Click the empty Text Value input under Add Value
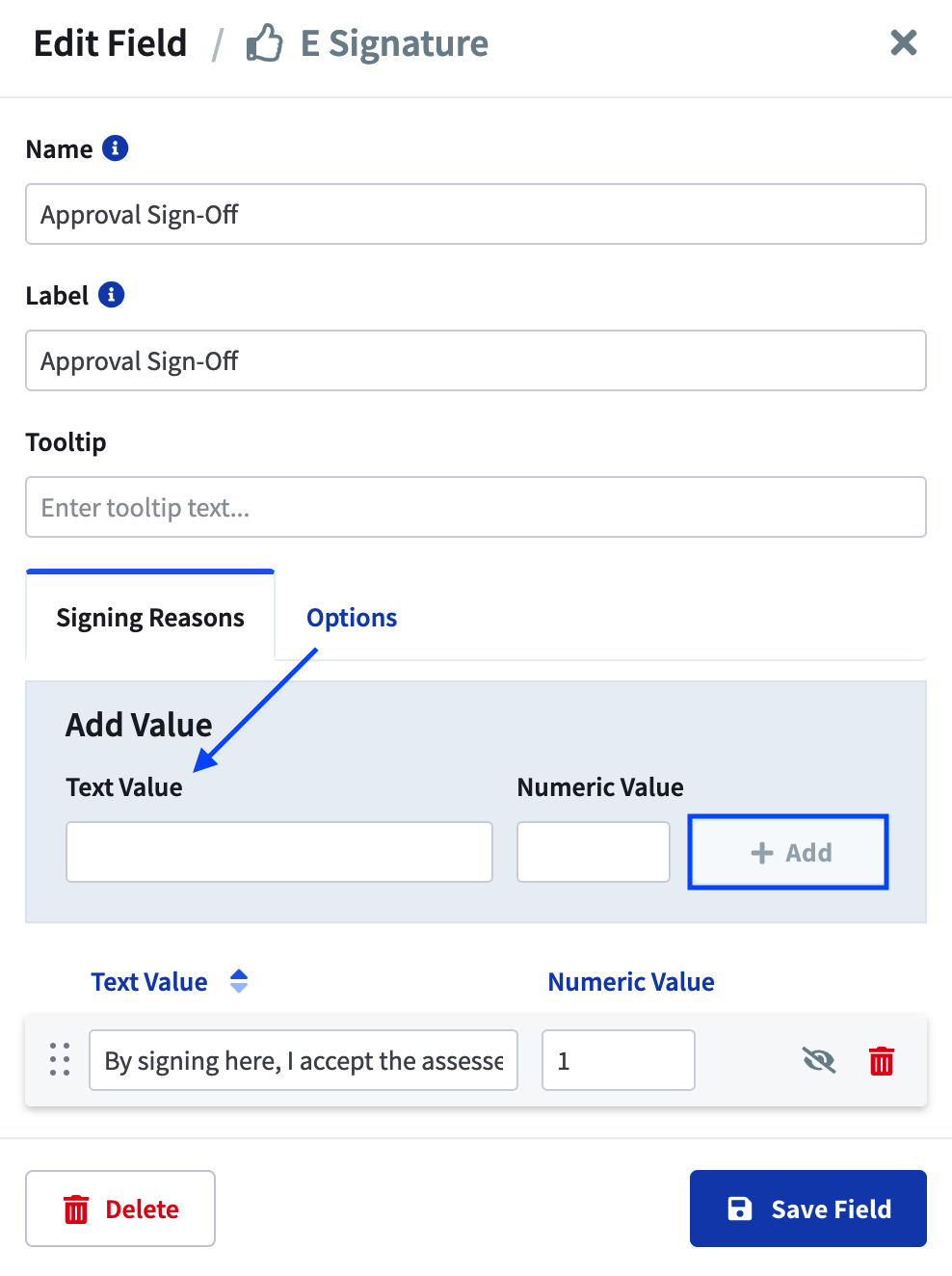Screen dimensions: 952x1276 point(279,852)
